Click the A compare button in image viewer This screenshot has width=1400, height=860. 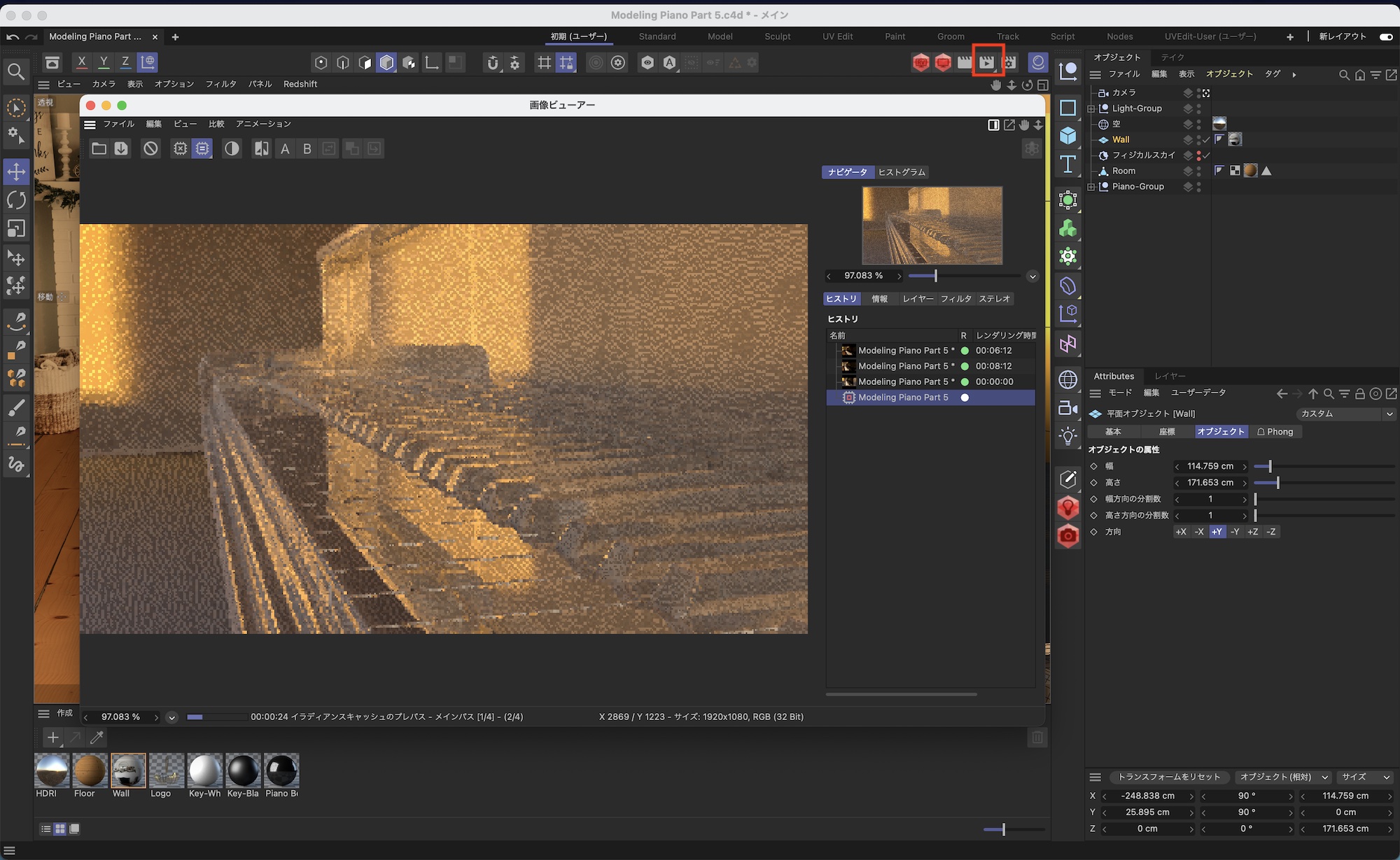click(x=285, y=148)
